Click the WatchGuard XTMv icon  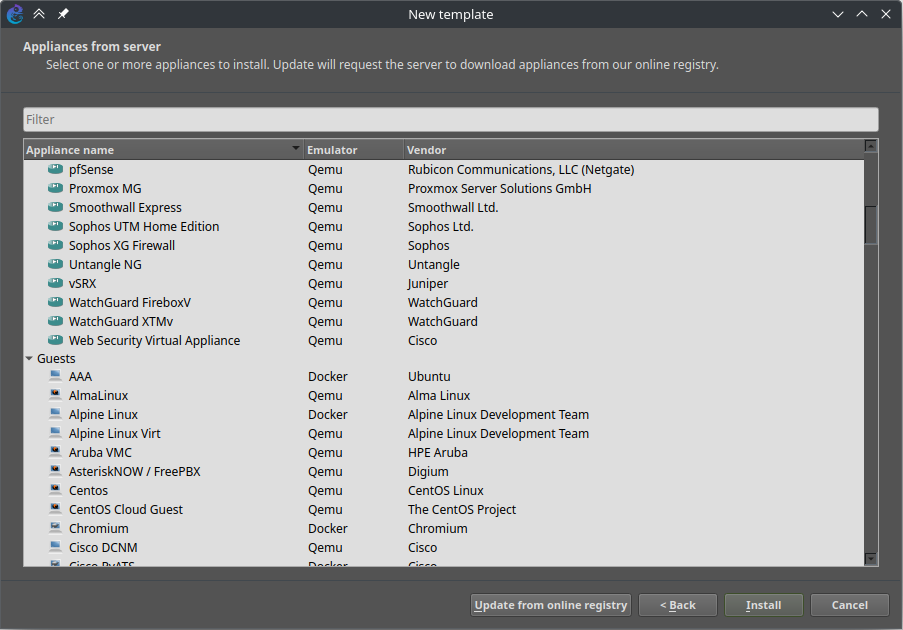tap(55, 321)
